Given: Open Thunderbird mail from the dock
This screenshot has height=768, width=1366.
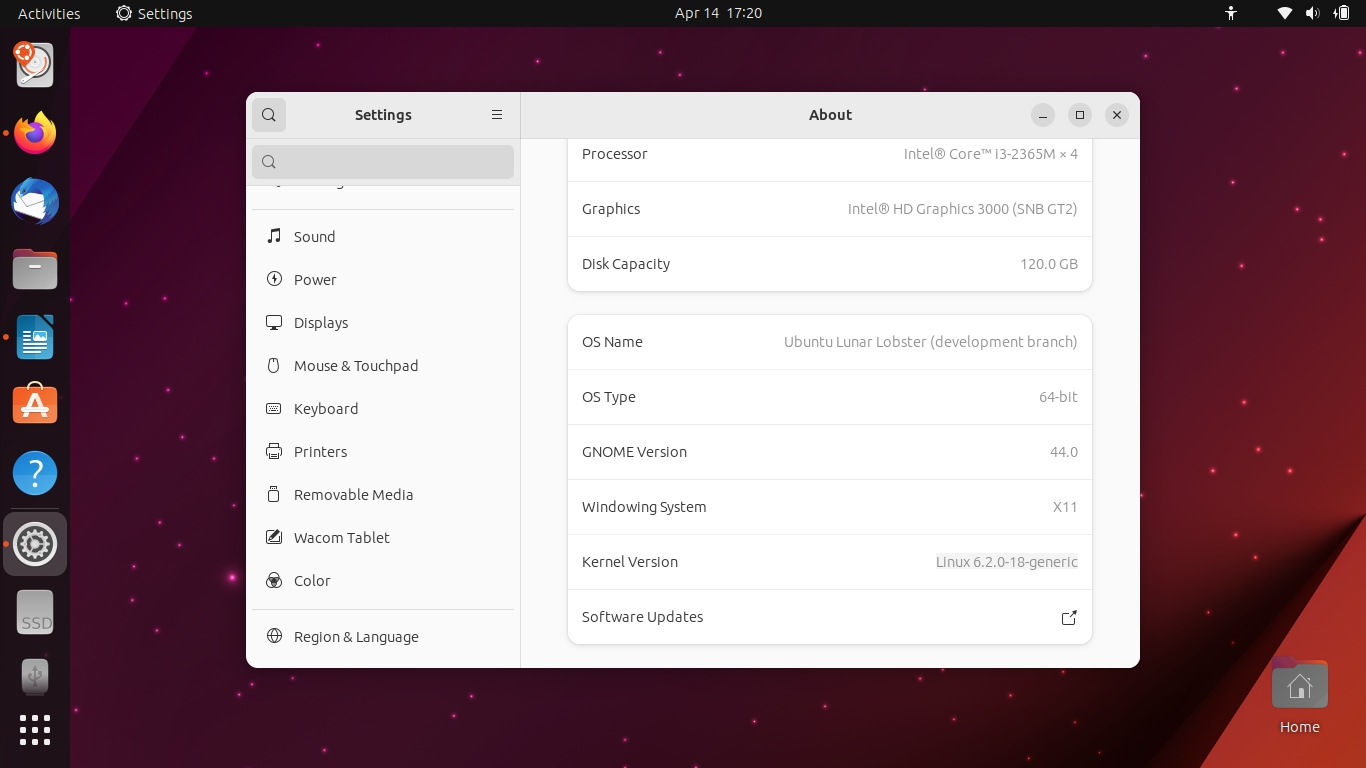Looking at the screenshot, I should (x=35, y=201).
